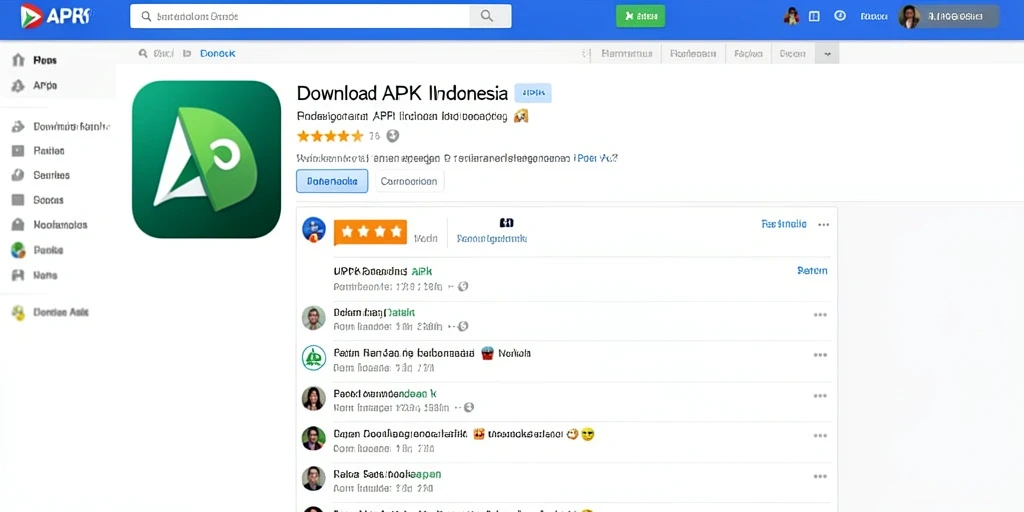Screen dimensions: 1024x512
Task: Click the globe icon in first reviewer row
Action: (x=463, y=326)
